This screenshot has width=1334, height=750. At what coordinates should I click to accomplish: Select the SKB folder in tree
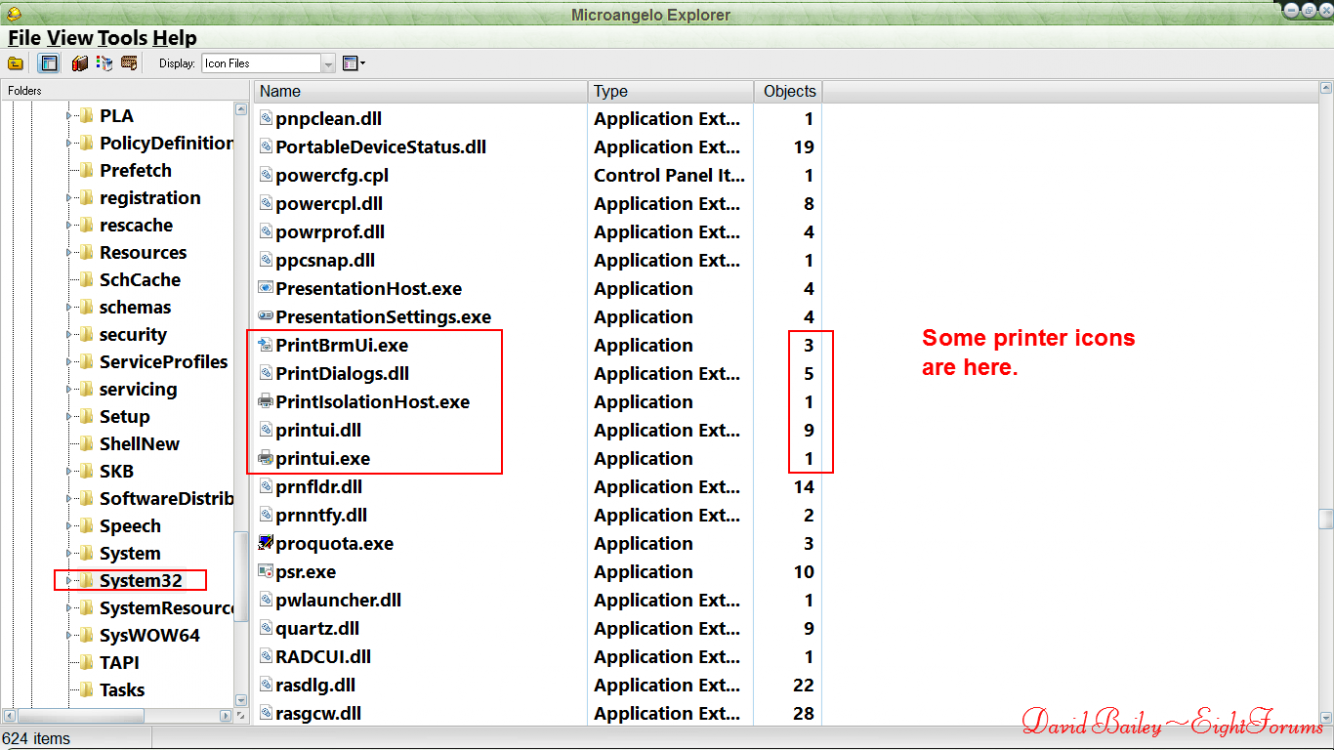116,471
